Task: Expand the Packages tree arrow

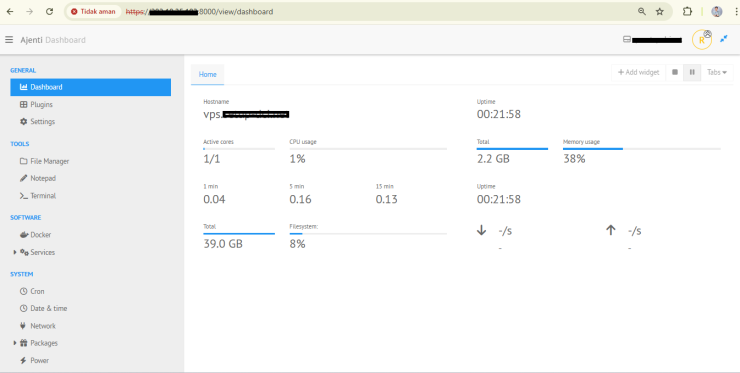Action: point(15,343)
